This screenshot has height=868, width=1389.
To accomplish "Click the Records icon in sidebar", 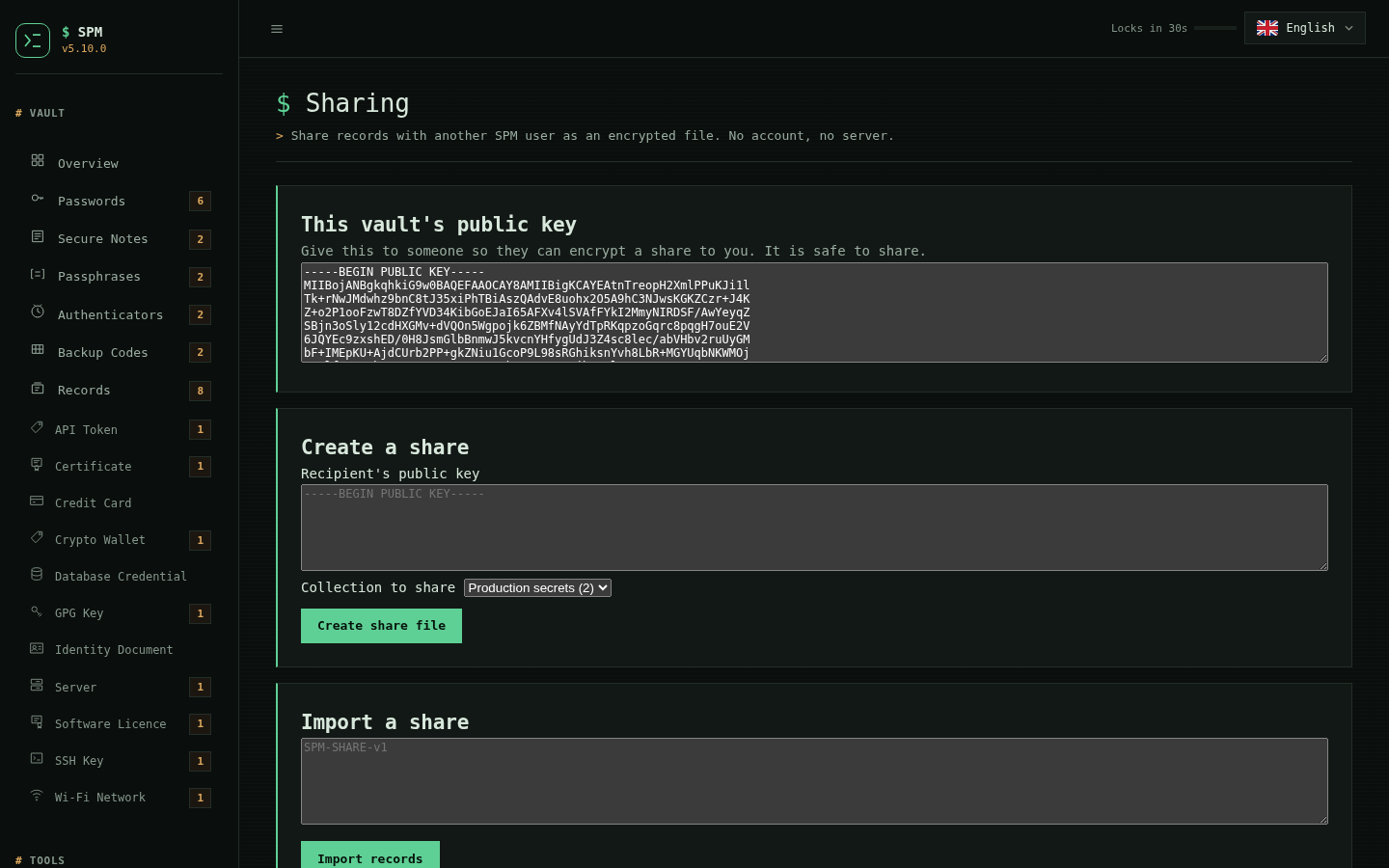I will [x=38, y=388].
